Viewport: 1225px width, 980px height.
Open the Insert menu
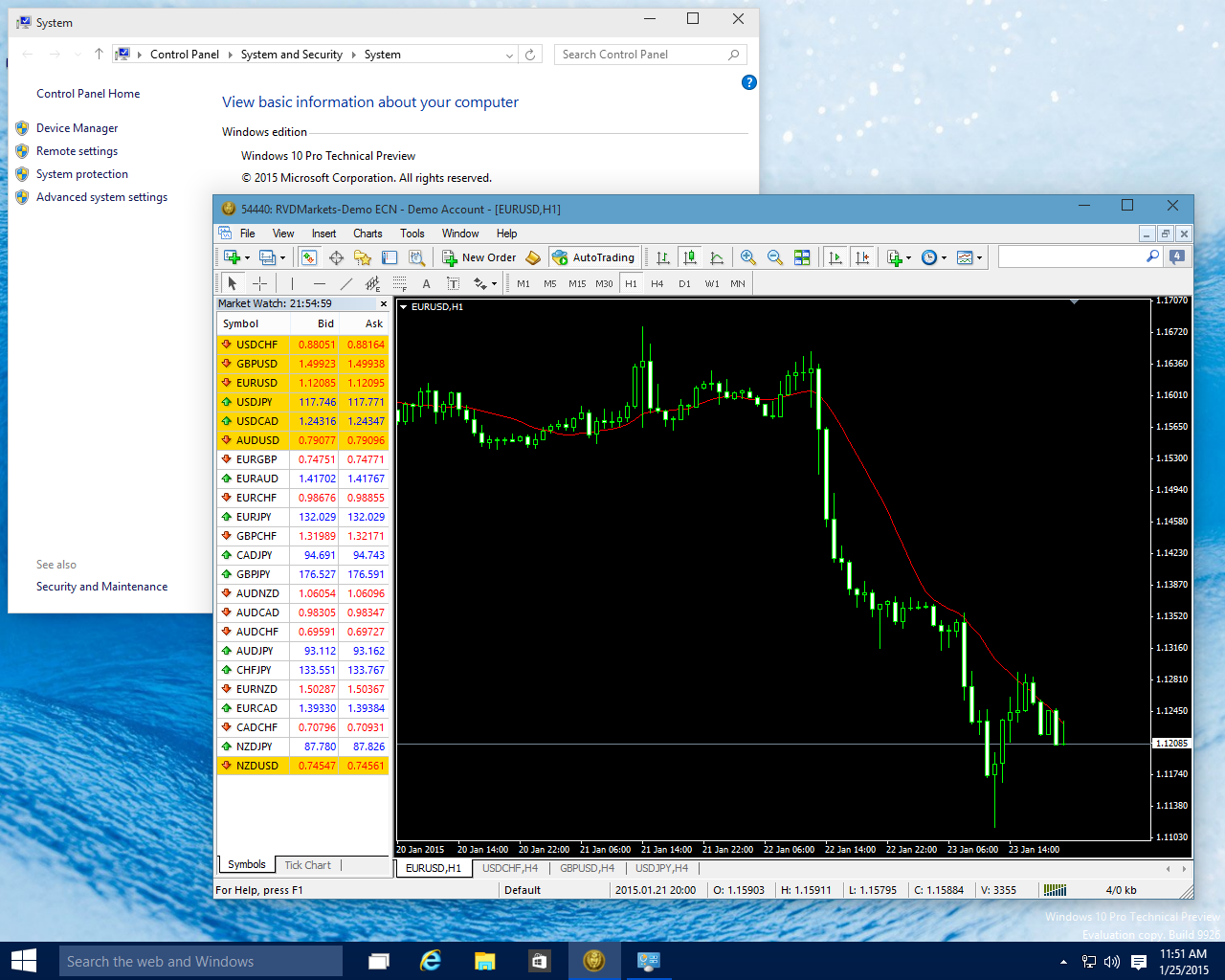(323, 234)
